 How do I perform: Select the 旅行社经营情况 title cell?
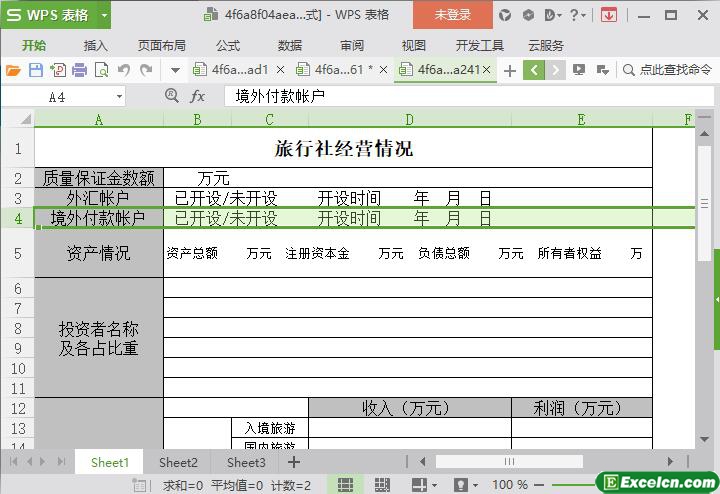pos(343,149)
